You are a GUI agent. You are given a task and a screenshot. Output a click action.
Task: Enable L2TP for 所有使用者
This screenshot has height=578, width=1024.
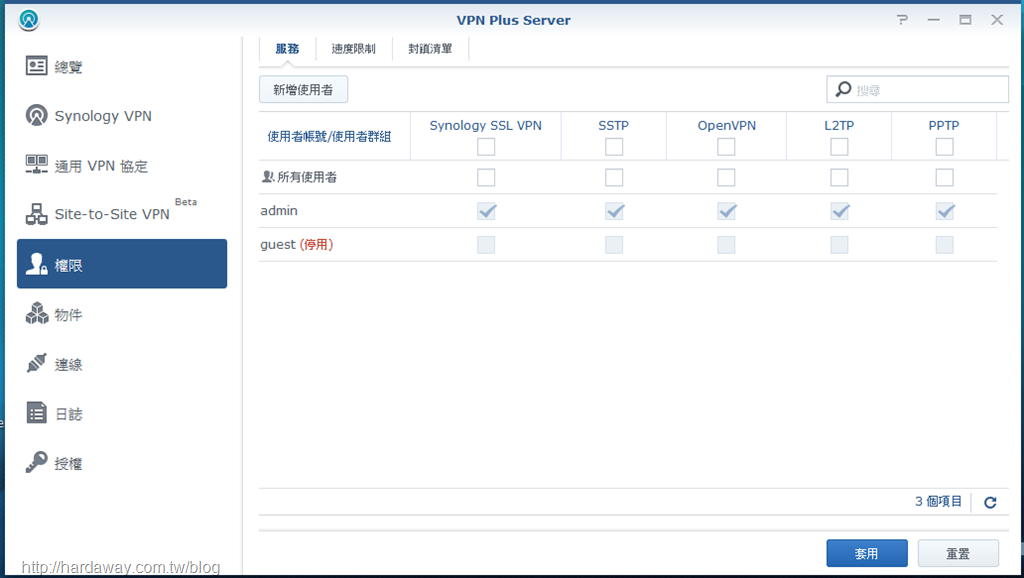[x=839, y=177]
